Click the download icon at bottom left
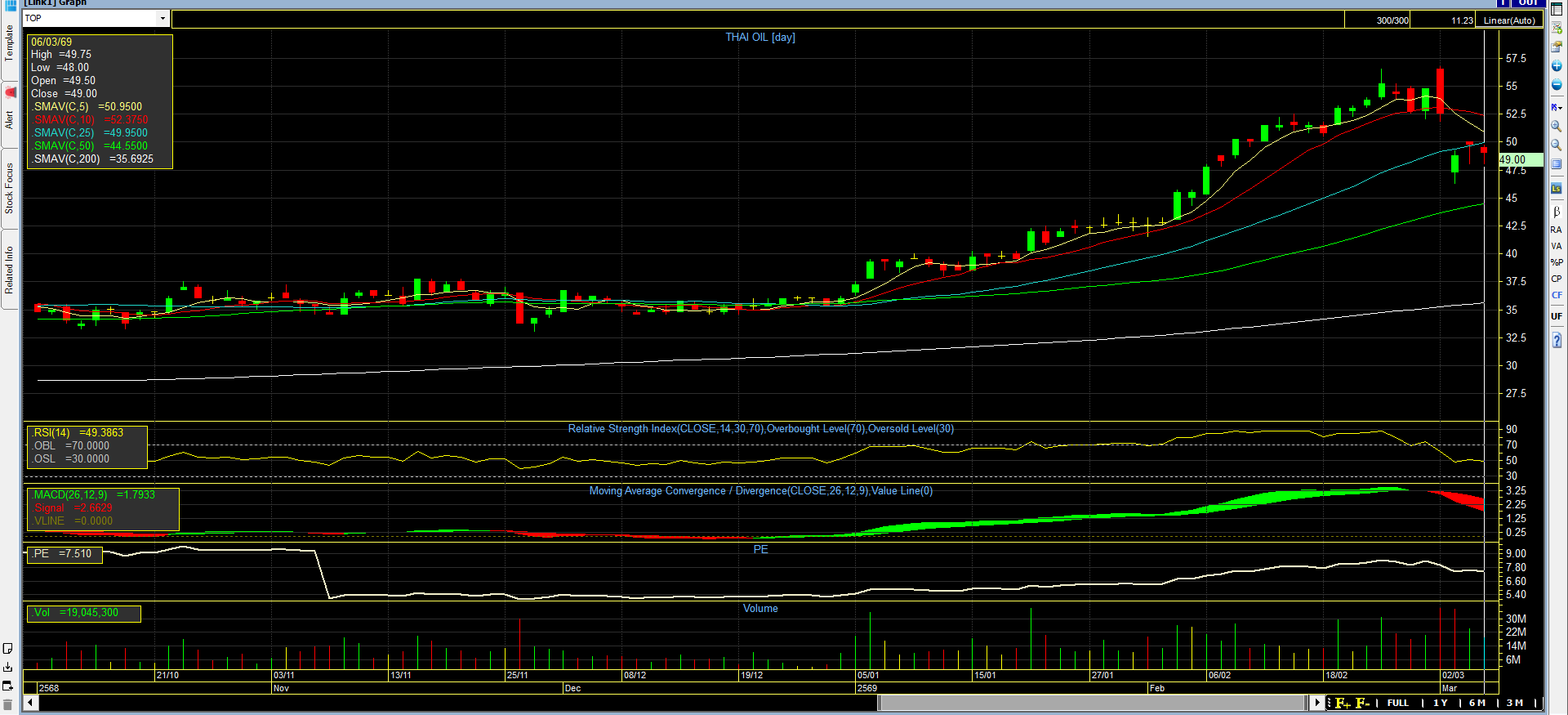This screenshot has width=1568, height=715. pyautogui.click(x=8, y=668)
